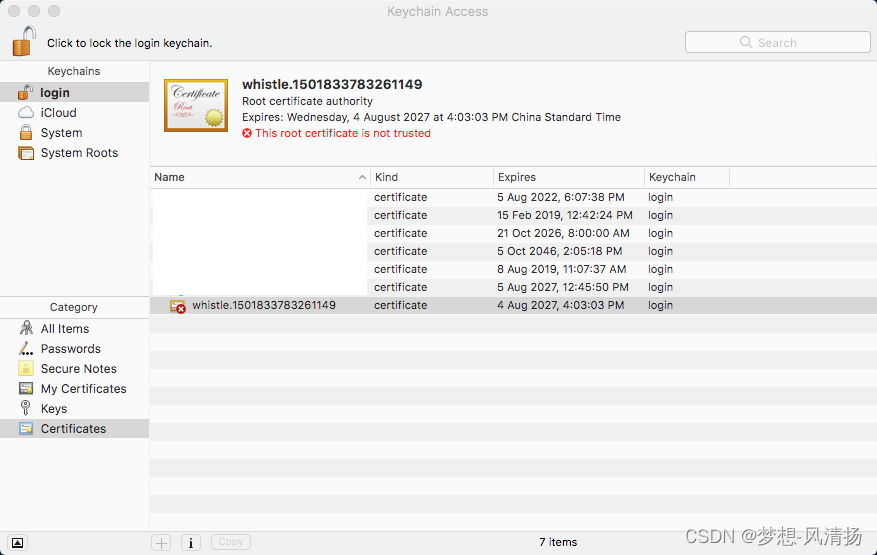Show the Secure Notes category
The image size is (877, 555).
(74, 369)
